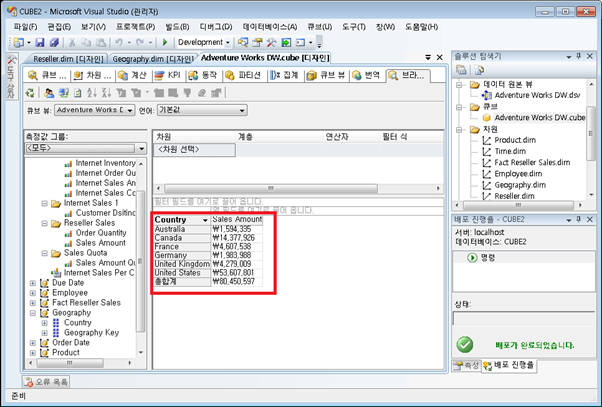This screenshot has width=602, height=407.
Task: Expand the Country hierarchy node
Action: click(45, 323)
